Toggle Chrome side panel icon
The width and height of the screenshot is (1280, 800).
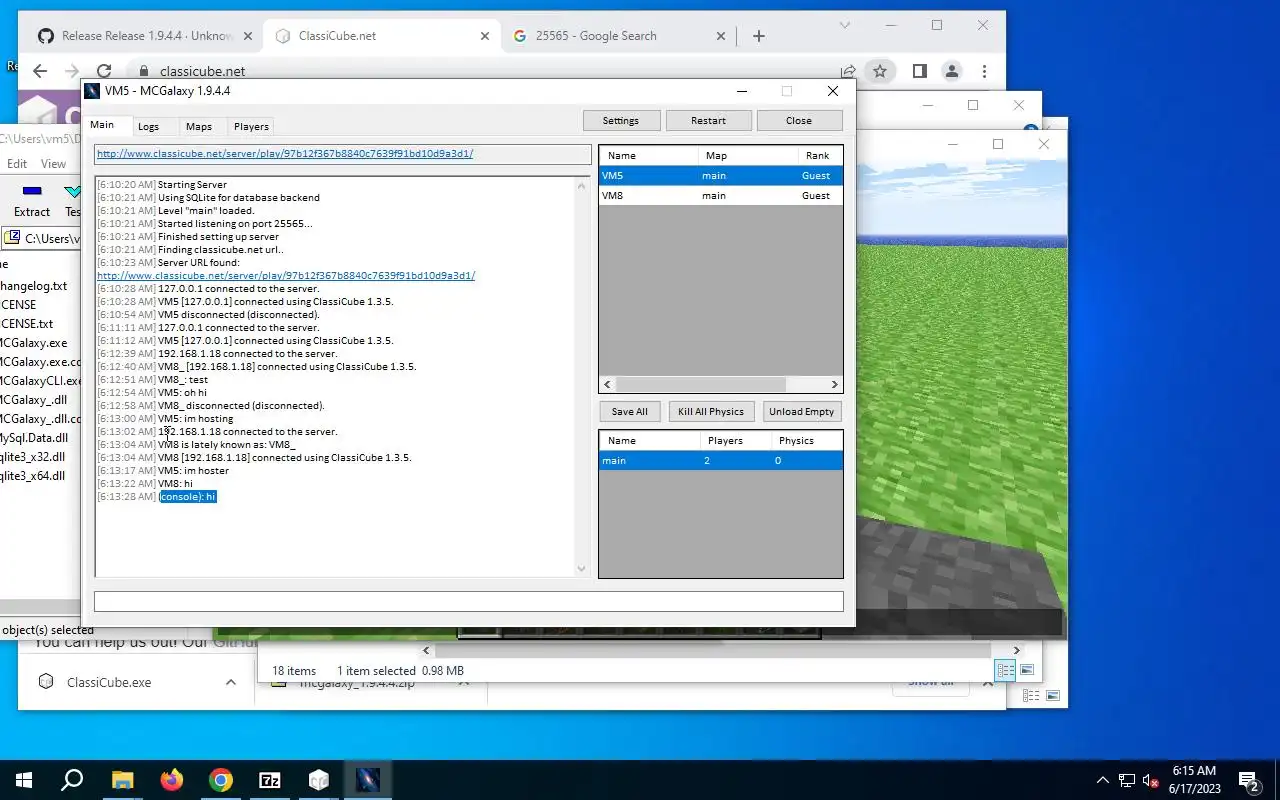coord(920,71)
